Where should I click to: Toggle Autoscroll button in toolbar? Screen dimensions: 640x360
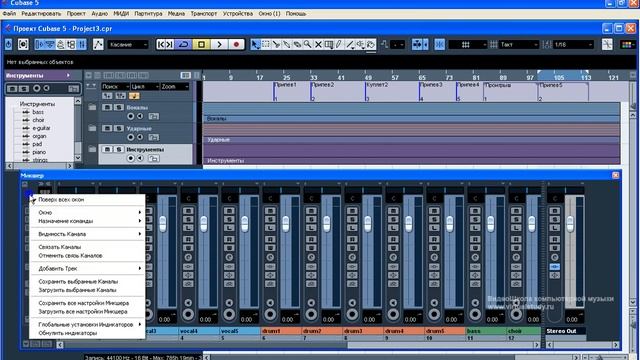pos(416,44)
